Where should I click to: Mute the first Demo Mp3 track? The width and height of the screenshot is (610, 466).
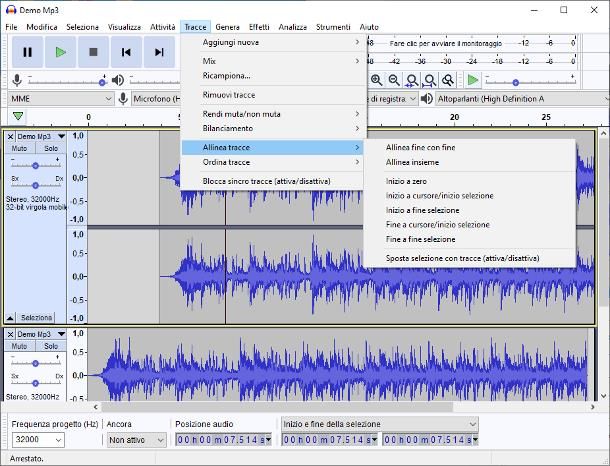(x=19, y=149)
